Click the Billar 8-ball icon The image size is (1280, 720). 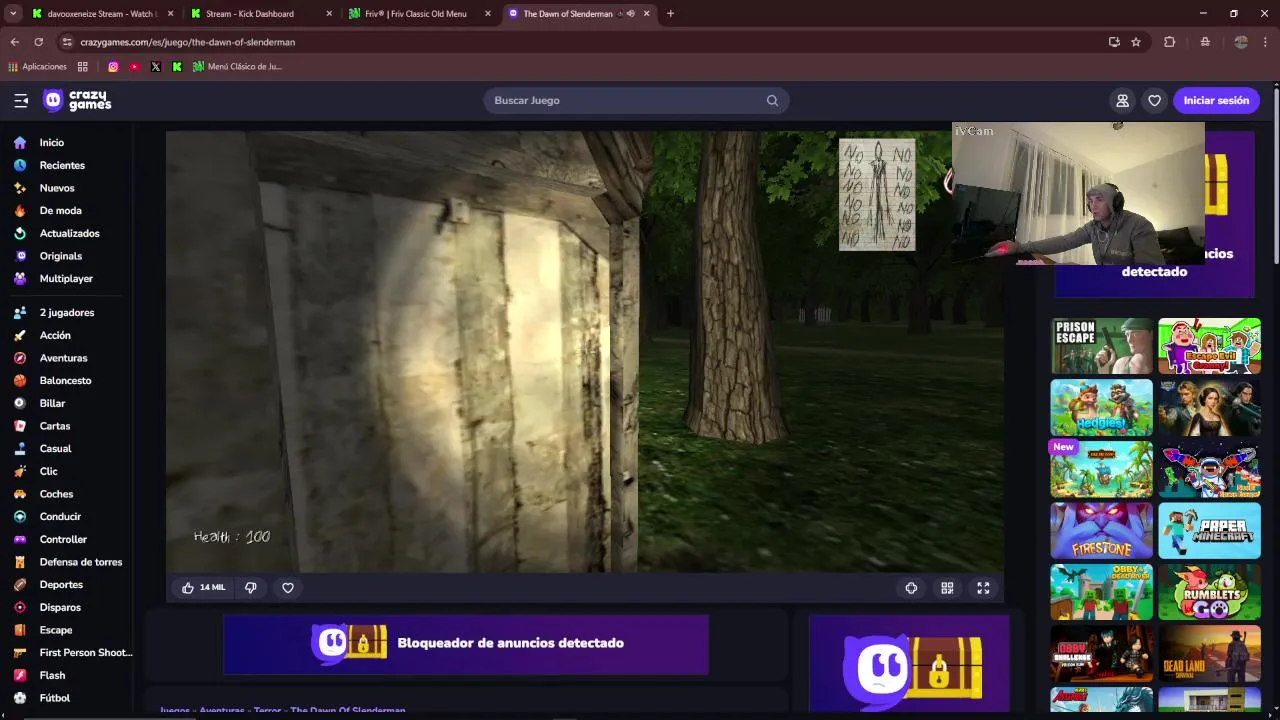(20, 403)
